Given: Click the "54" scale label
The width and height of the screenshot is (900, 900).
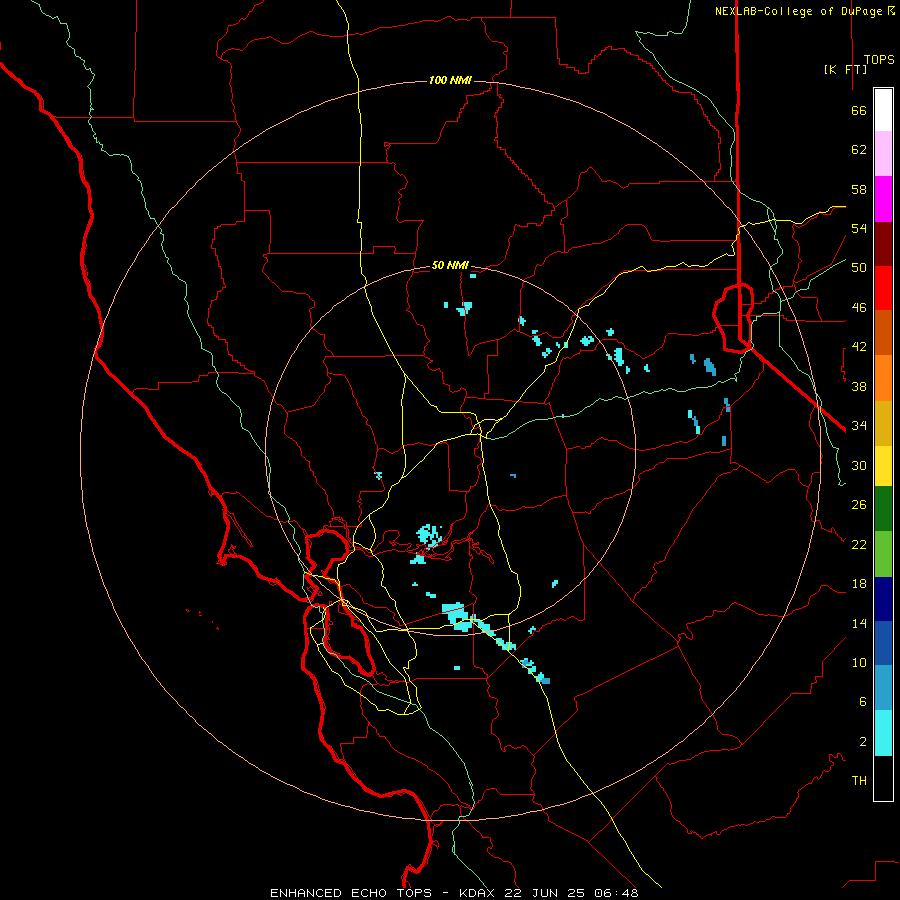Looking at the screenshot, I should tap(859, 228).
